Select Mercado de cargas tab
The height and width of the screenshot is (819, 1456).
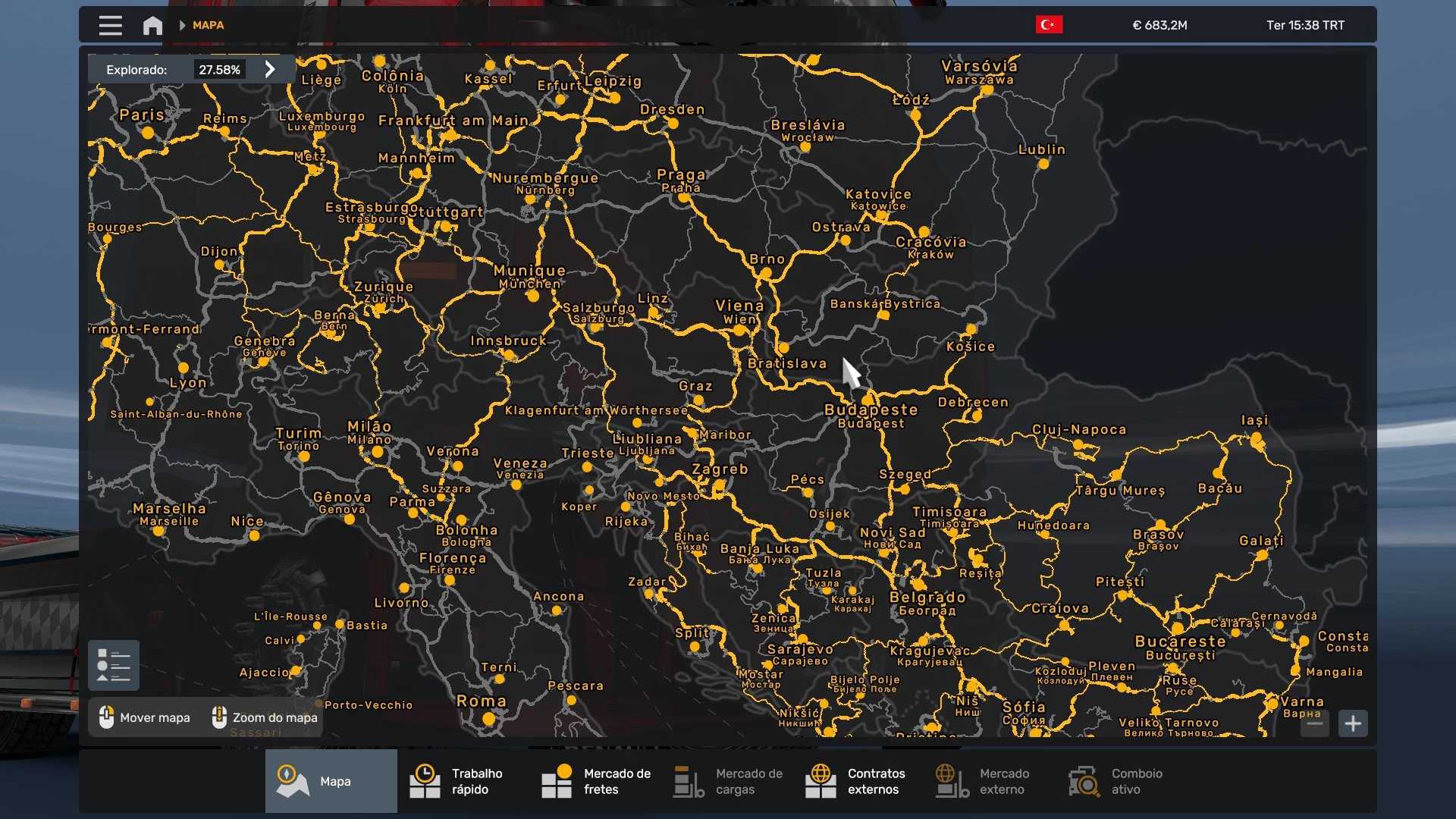coord(727,781)
